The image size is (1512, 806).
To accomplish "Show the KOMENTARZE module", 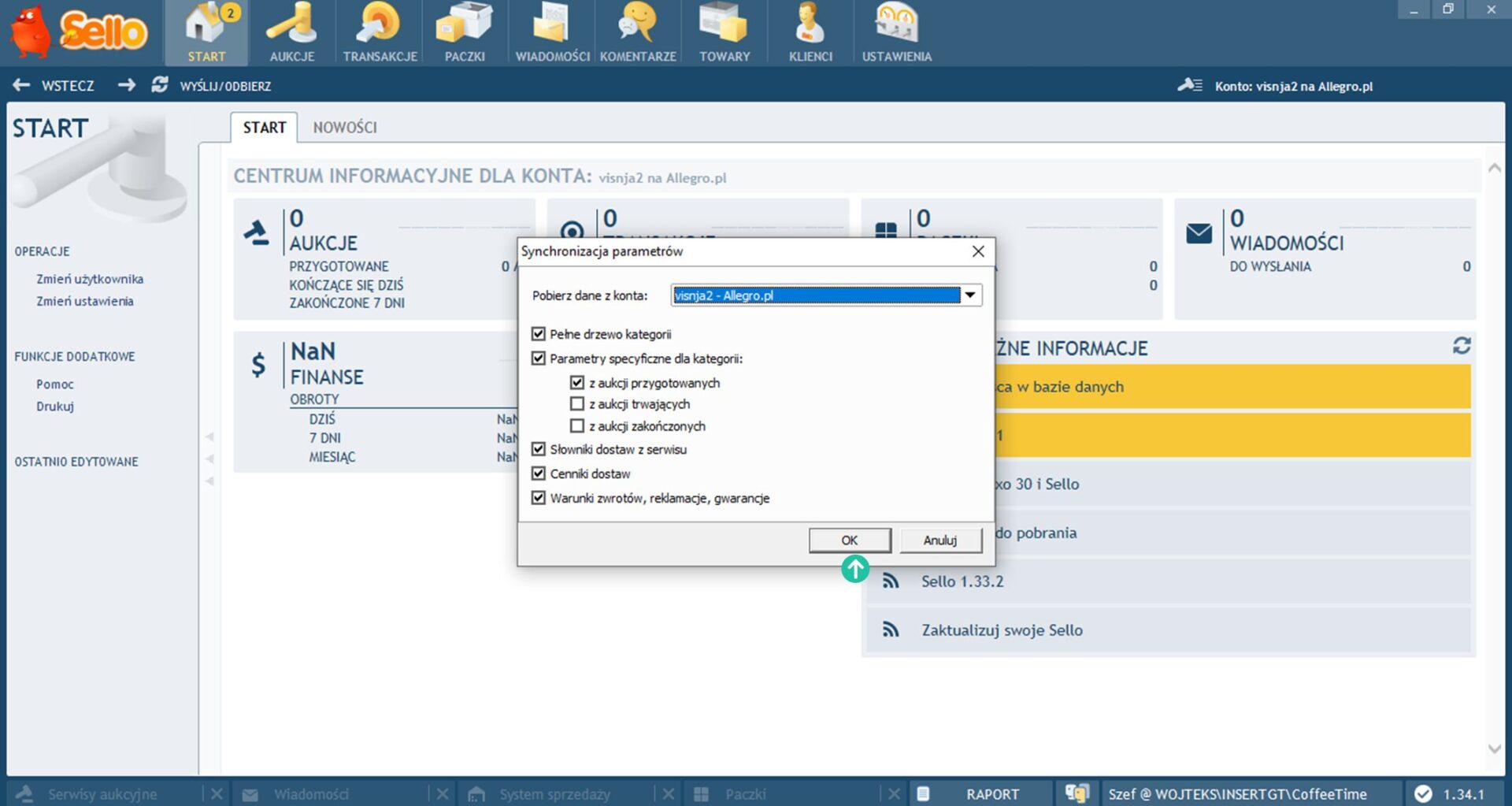I will click(x=638, y=33).
